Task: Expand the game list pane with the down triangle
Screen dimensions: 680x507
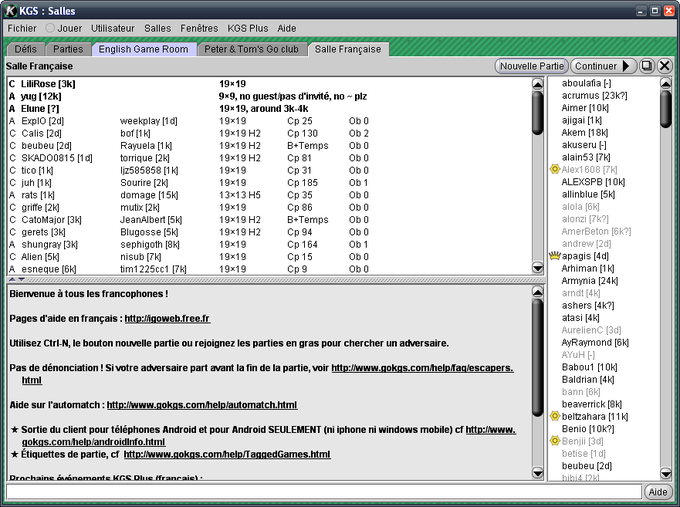Action: [x=21, y=279]
